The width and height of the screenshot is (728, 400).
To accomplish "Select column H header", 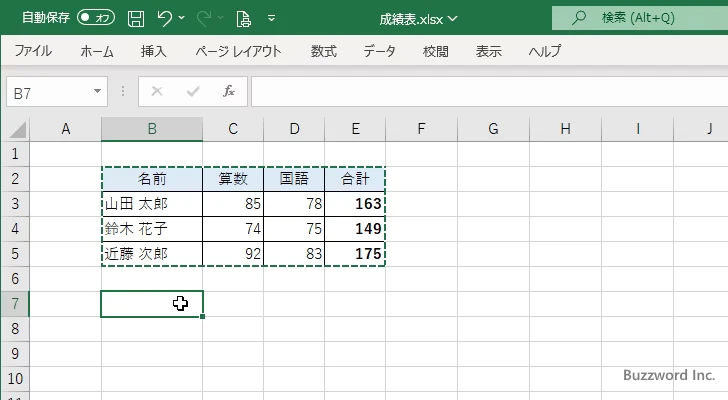I will pyautogui.click(x=566, y=129).
